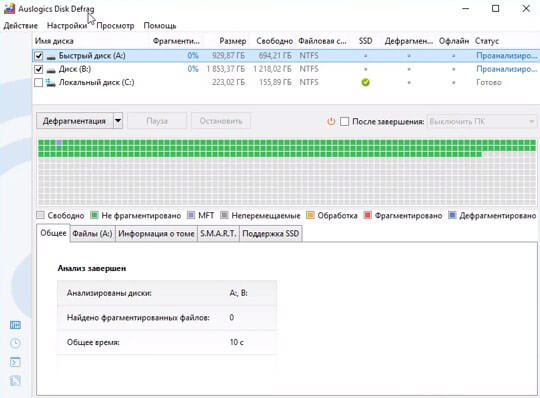Click the green SSD indicator for disk C:
The height and width of the screenshot is (398, 540).
365,82
